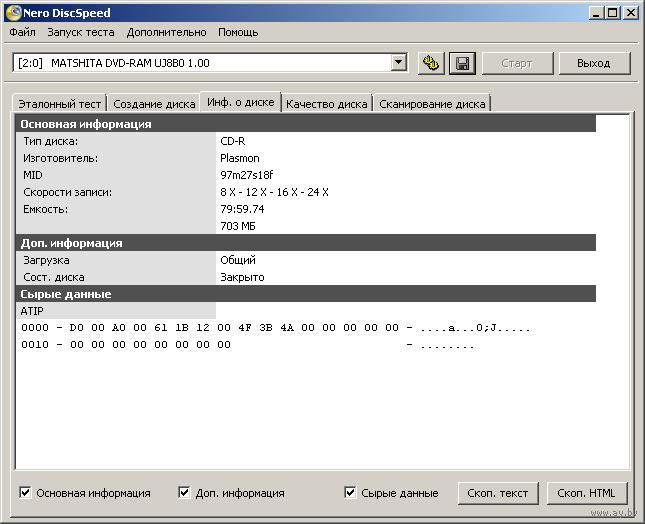645x524 pixels.
Task: Select the MATSHITA DVD-RAM drive combo box
Action: (210, 63)
